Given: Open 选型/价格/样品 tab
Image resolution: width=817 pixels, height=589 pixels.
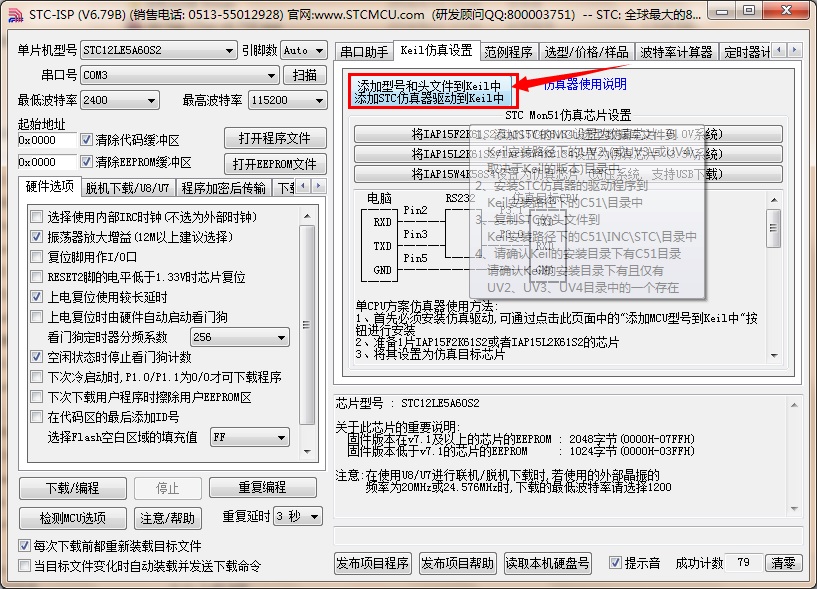Looking at the screenshot, I should pyautogui.click(x=586, y=52).
